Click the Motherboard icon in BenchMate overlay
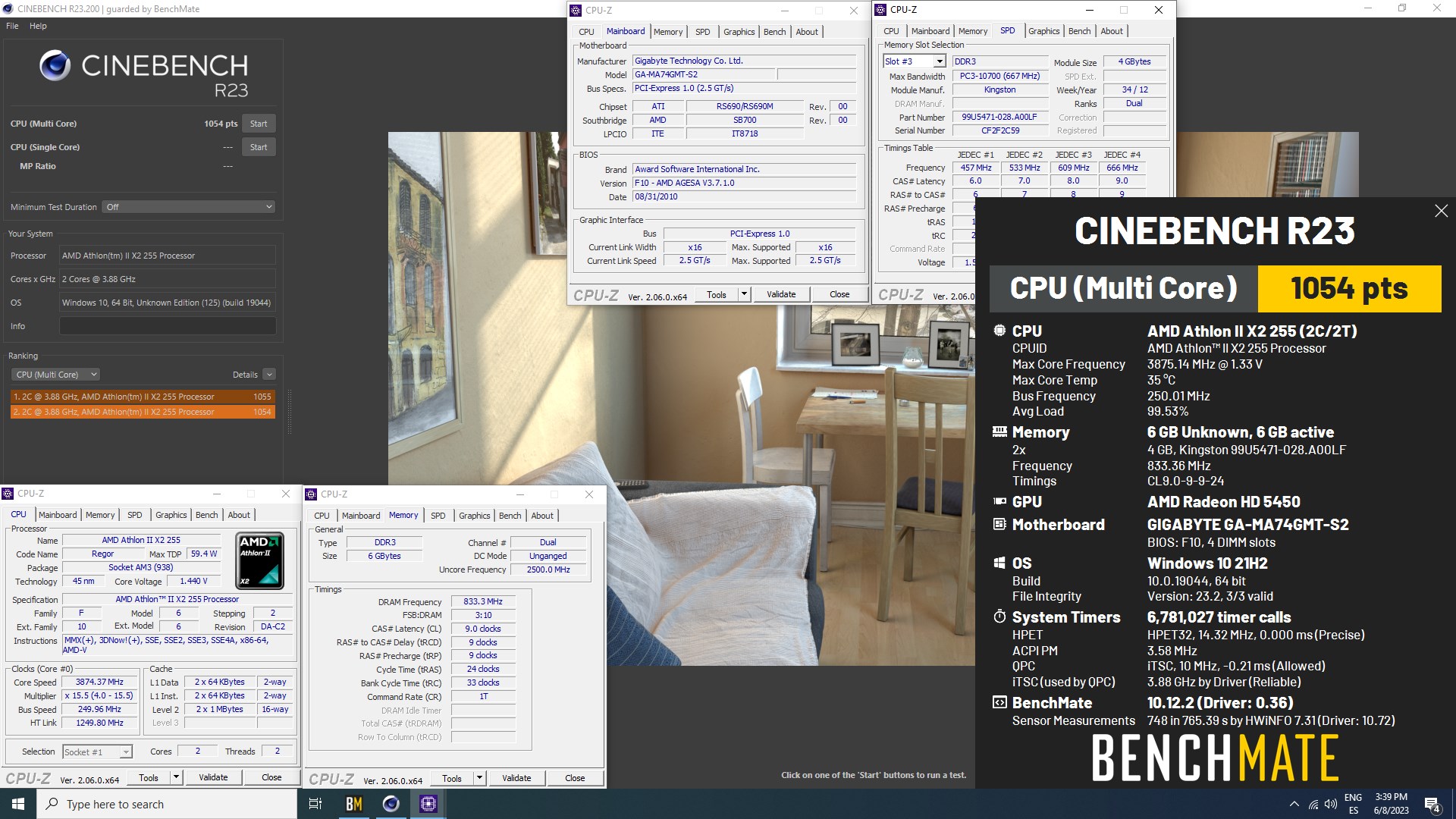This screenshot has width=1456, height=819. coord(999,524)
